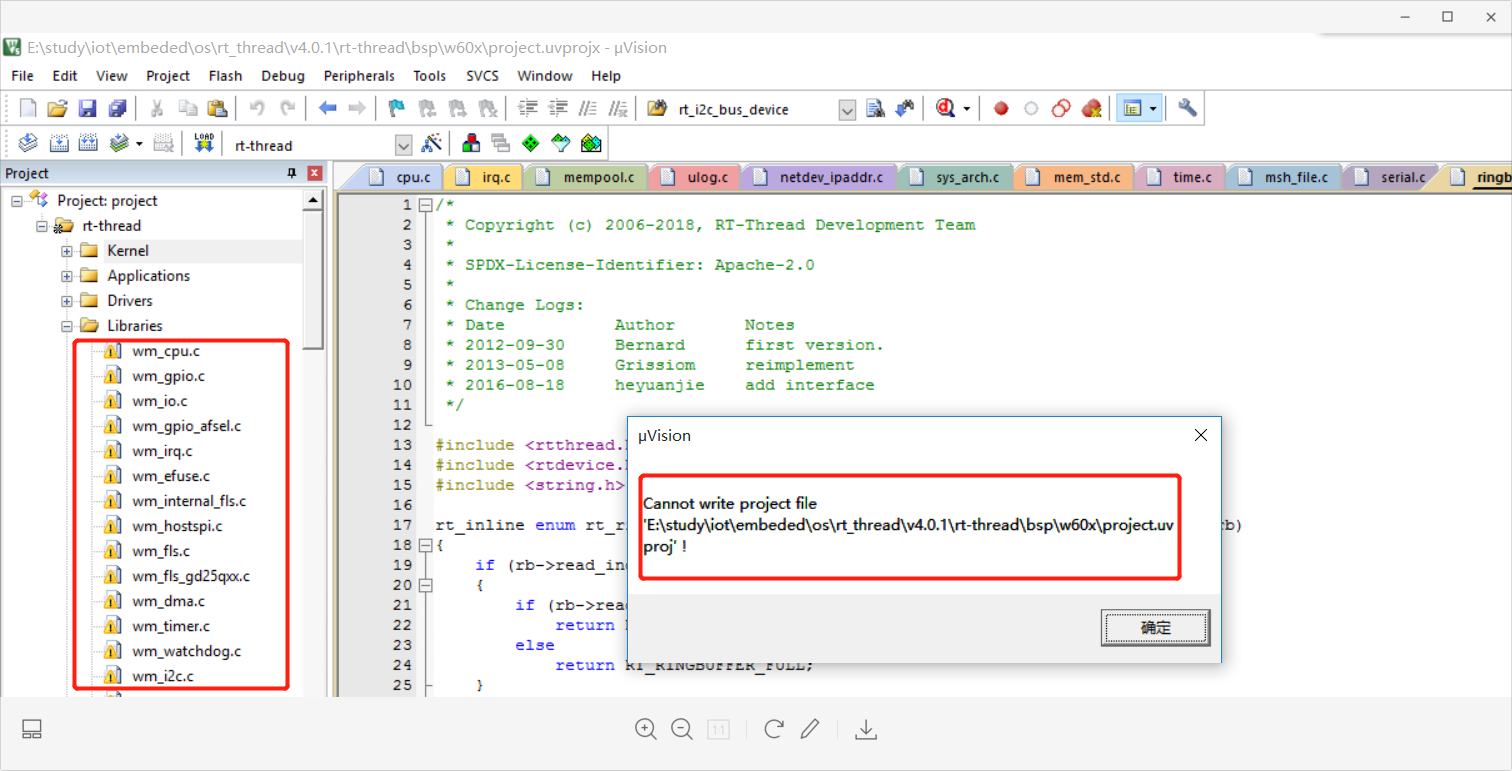
Task: Open debug button dropdown arrow
Action: click(967, 109)
